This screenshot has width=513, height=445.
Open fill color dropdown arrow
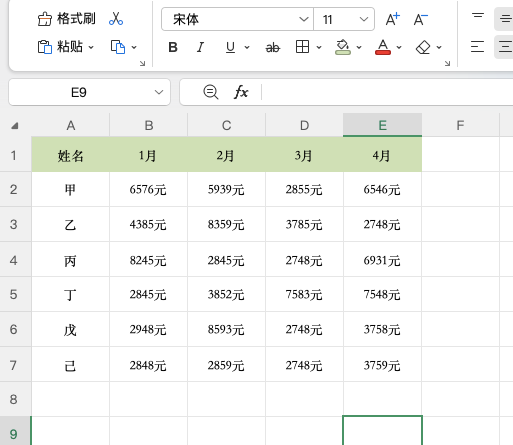coord(359,47)
